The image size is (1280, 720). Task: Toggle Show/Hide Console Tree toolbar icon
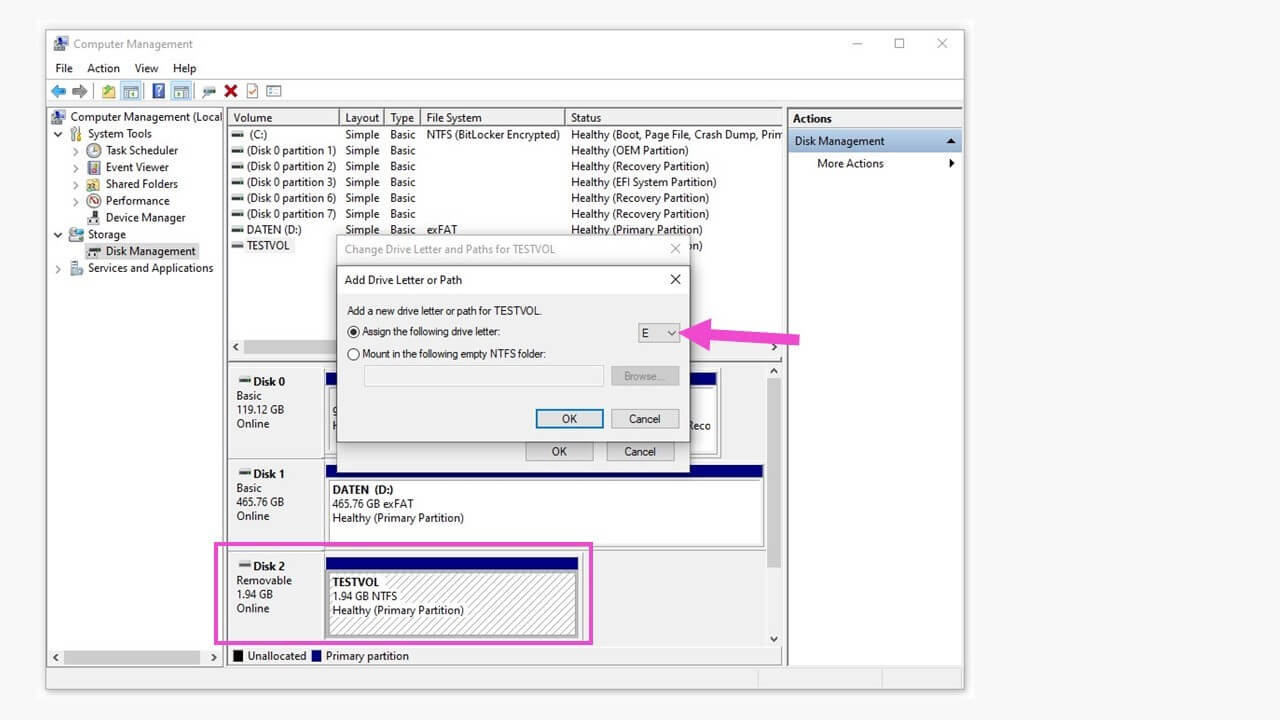(x=130, y=91)
